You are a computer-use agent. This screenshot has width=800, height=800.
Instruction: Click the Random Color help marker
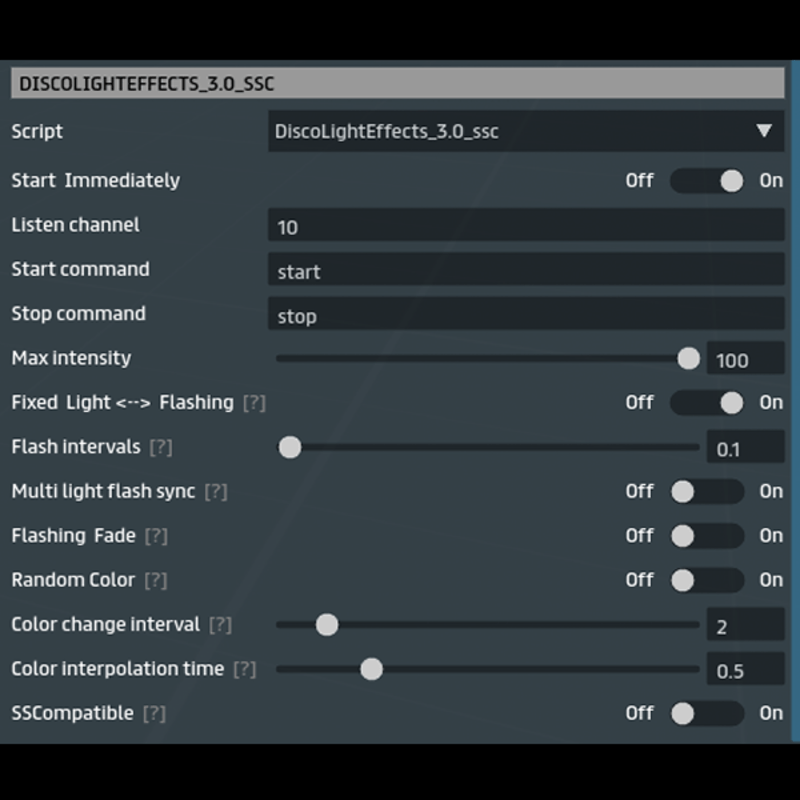155,580
